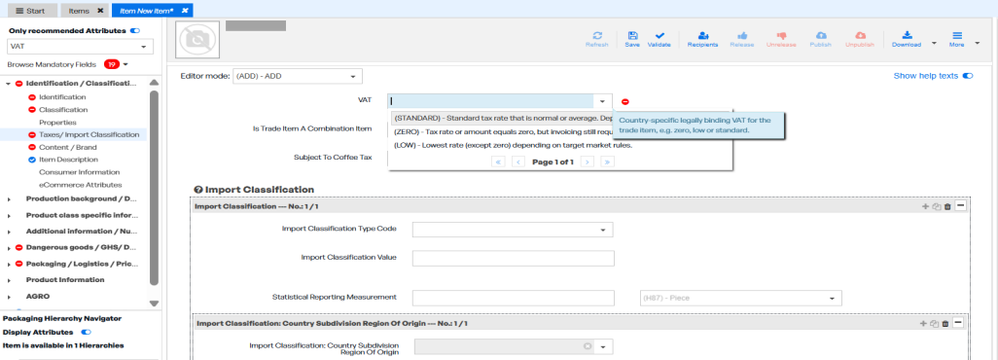
Task: Open the More menu icon
Action: (956, 36)
